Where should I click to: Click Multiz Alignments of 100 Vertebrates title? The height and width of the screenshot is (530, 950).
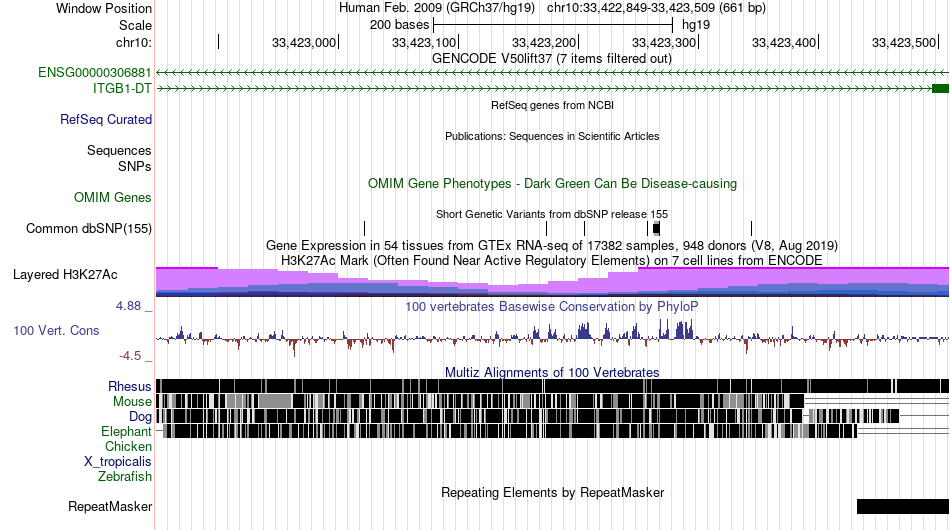552,373
